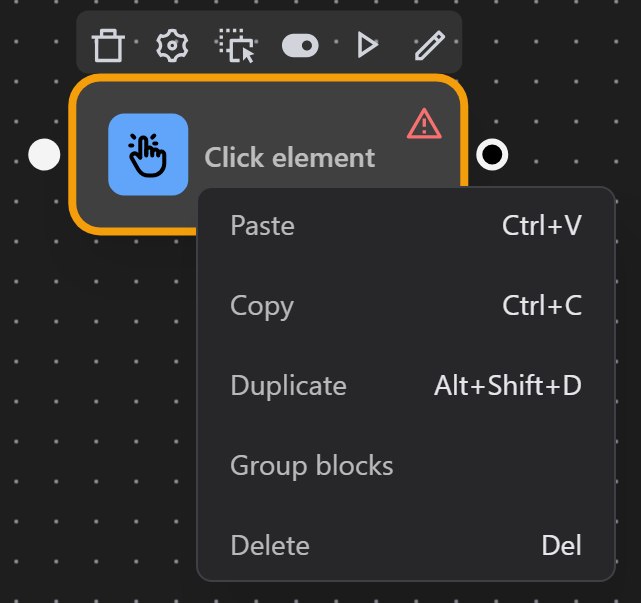Select Copy in the context menu
641x603 pixels.
pyautogui.click(x=262, y=306)
